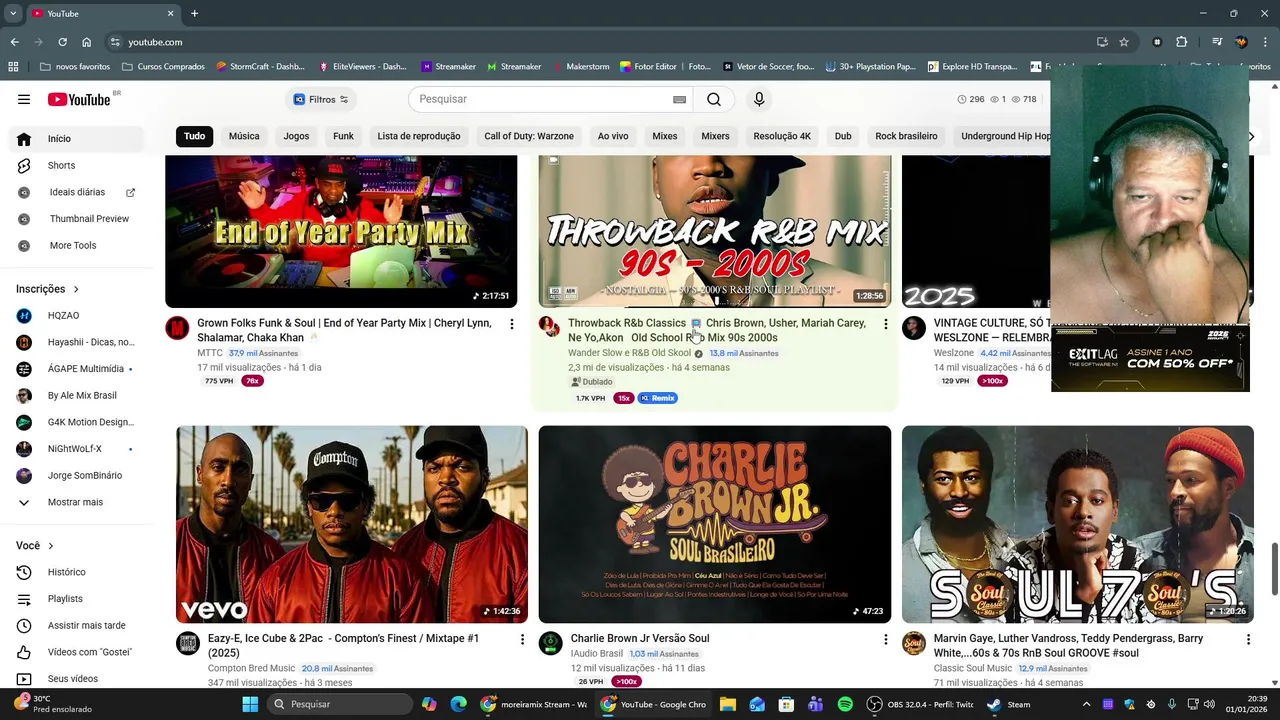Open Chrome extensions puzzle icon
The height and width of the screenshot is (720, 1280).
(1181, 42)
